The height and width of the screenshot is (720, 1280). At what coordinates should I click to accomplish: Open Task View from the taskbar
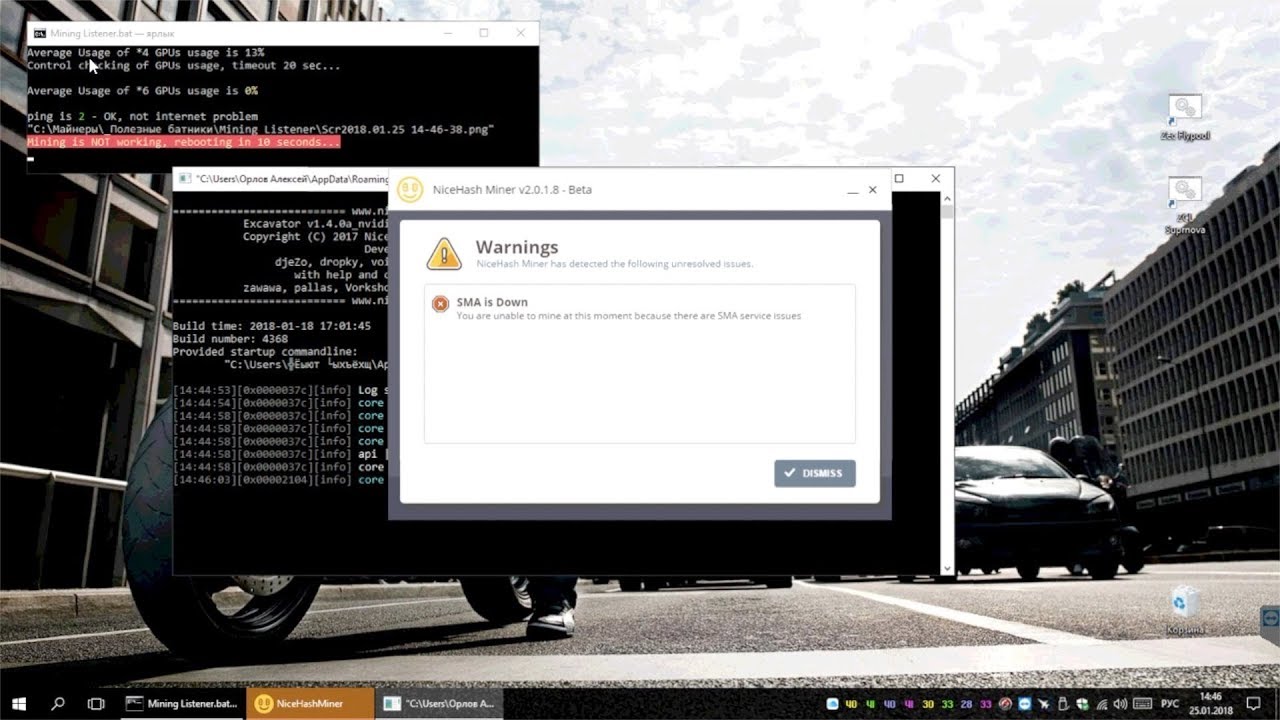click(96, 704)
